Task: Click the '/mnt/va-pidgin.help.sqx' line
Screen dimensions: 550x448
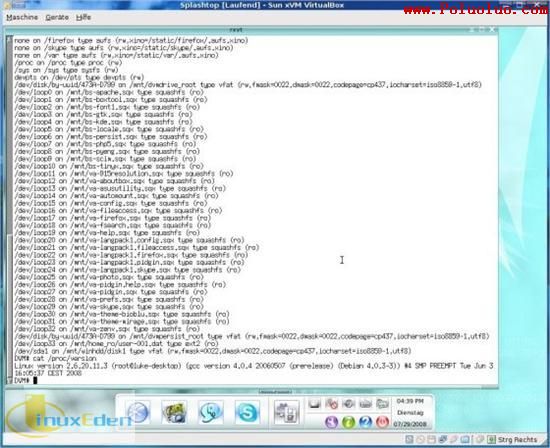Action: tap(120, 285)
